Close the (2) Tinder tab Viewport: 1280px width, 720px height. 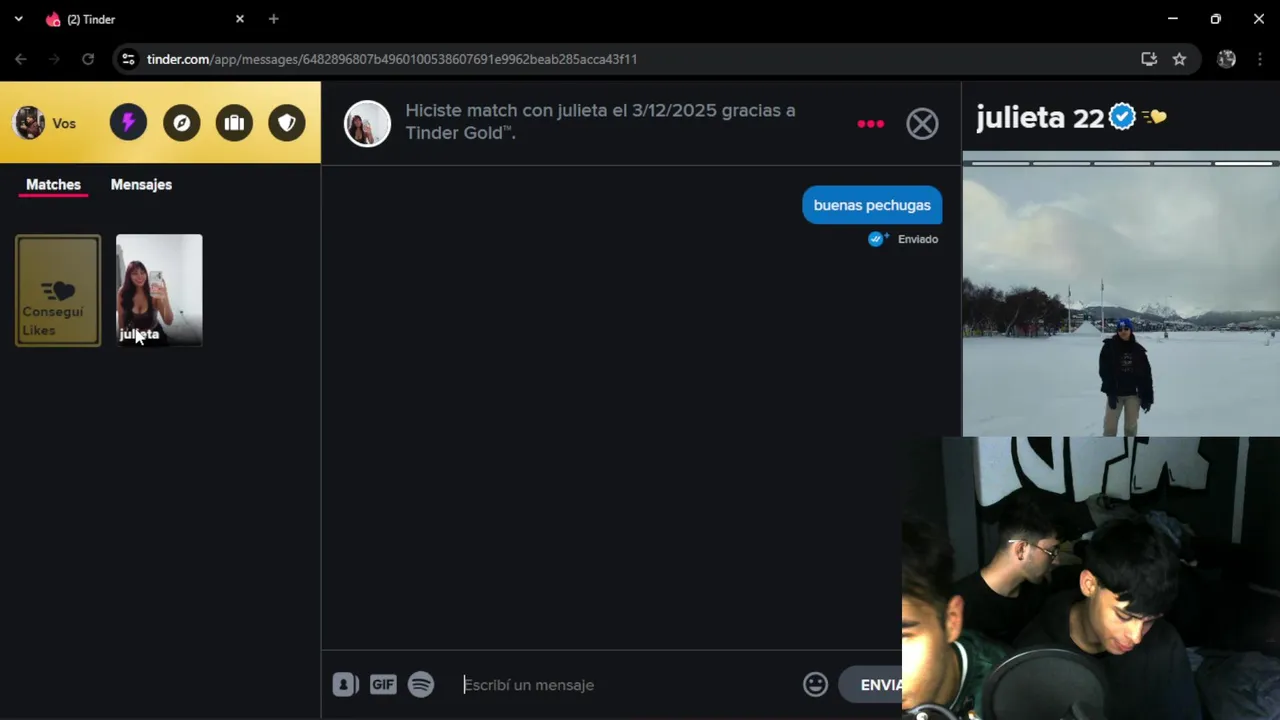(x=240, y=19)
